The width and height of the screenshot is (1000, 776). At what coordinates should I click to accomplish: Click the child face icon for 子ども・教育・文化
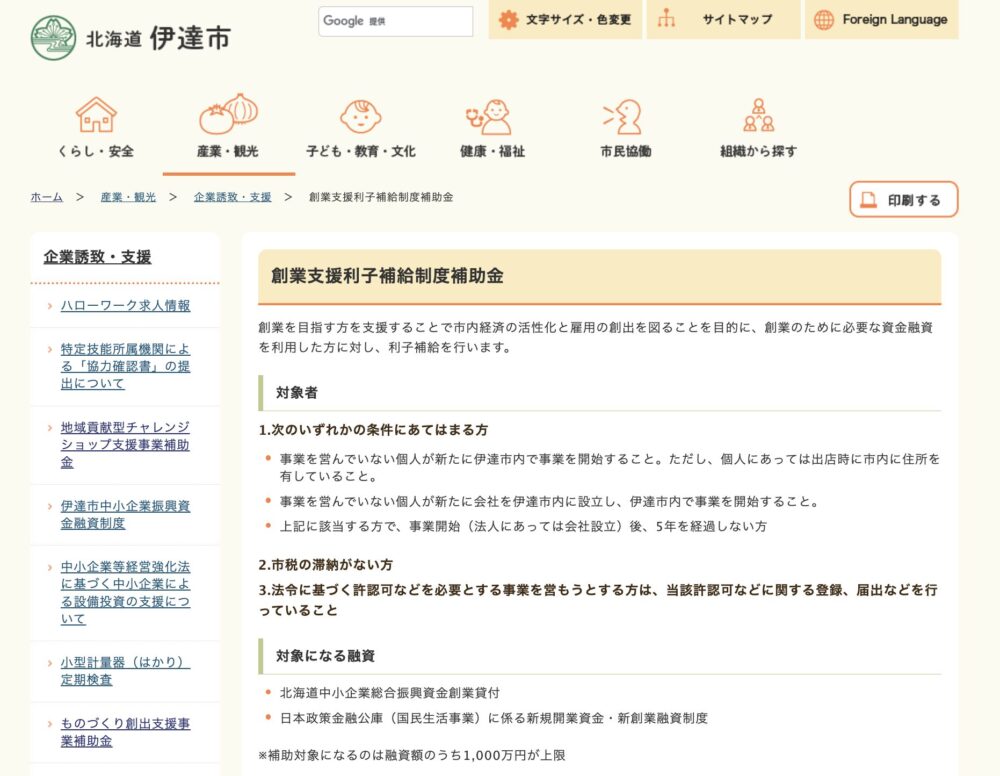point(360,115)
